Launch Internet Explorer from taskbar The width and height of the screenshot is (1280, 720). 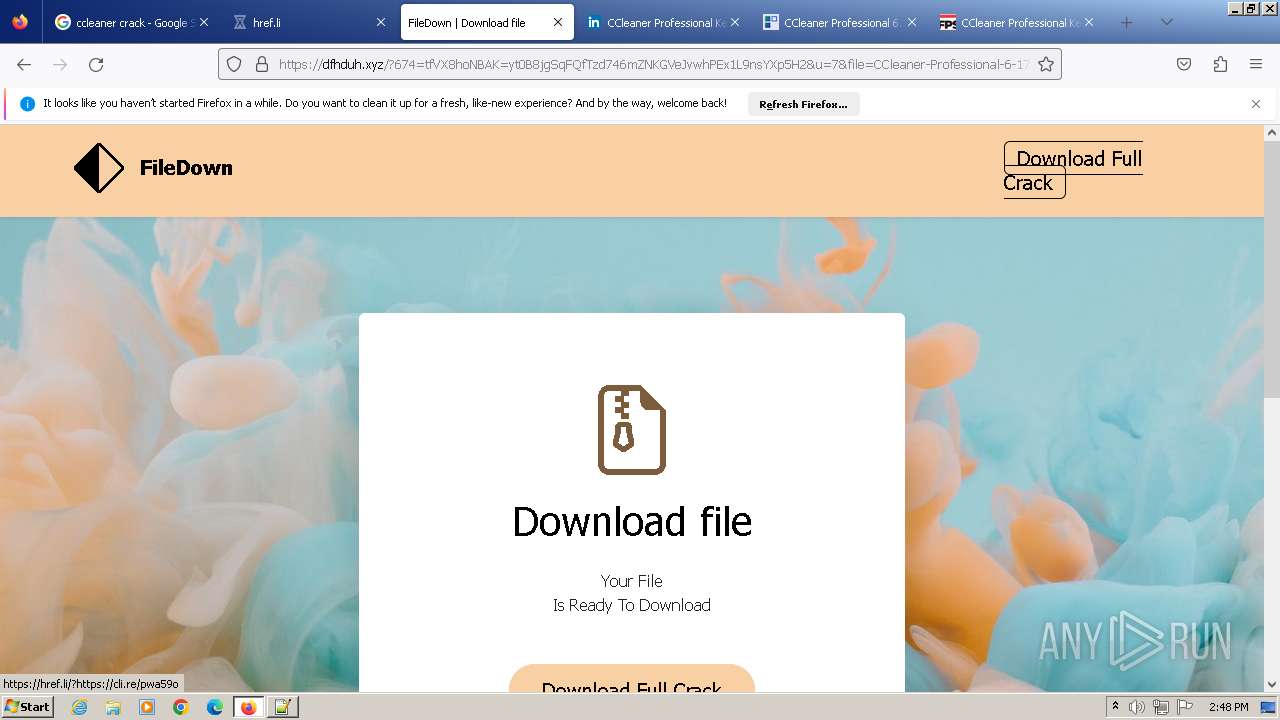[x=79, y=707]
